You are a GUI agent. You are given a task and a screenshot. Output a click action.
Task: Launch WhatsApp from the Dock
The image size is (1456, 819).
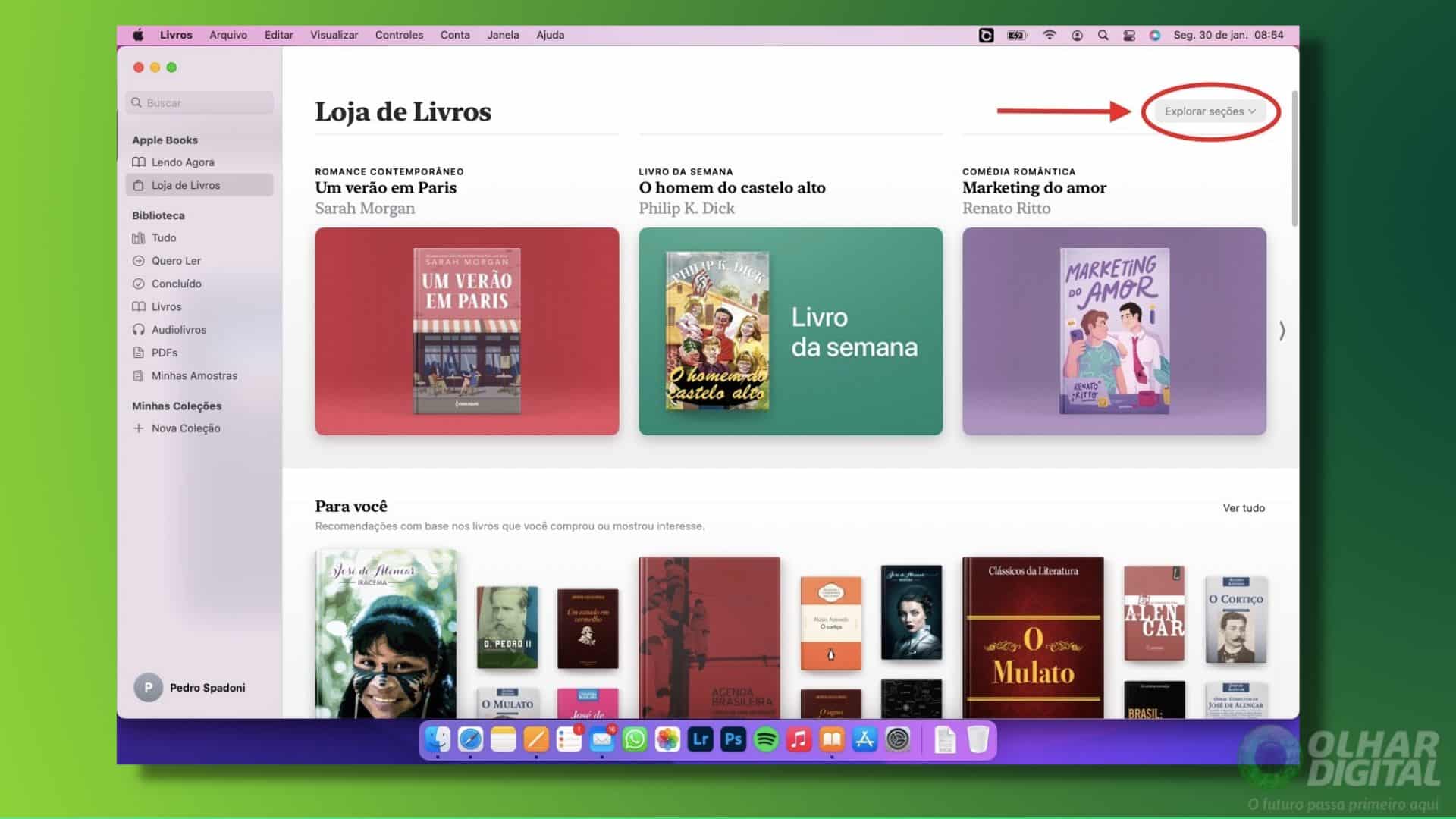(x=635, y=739)
